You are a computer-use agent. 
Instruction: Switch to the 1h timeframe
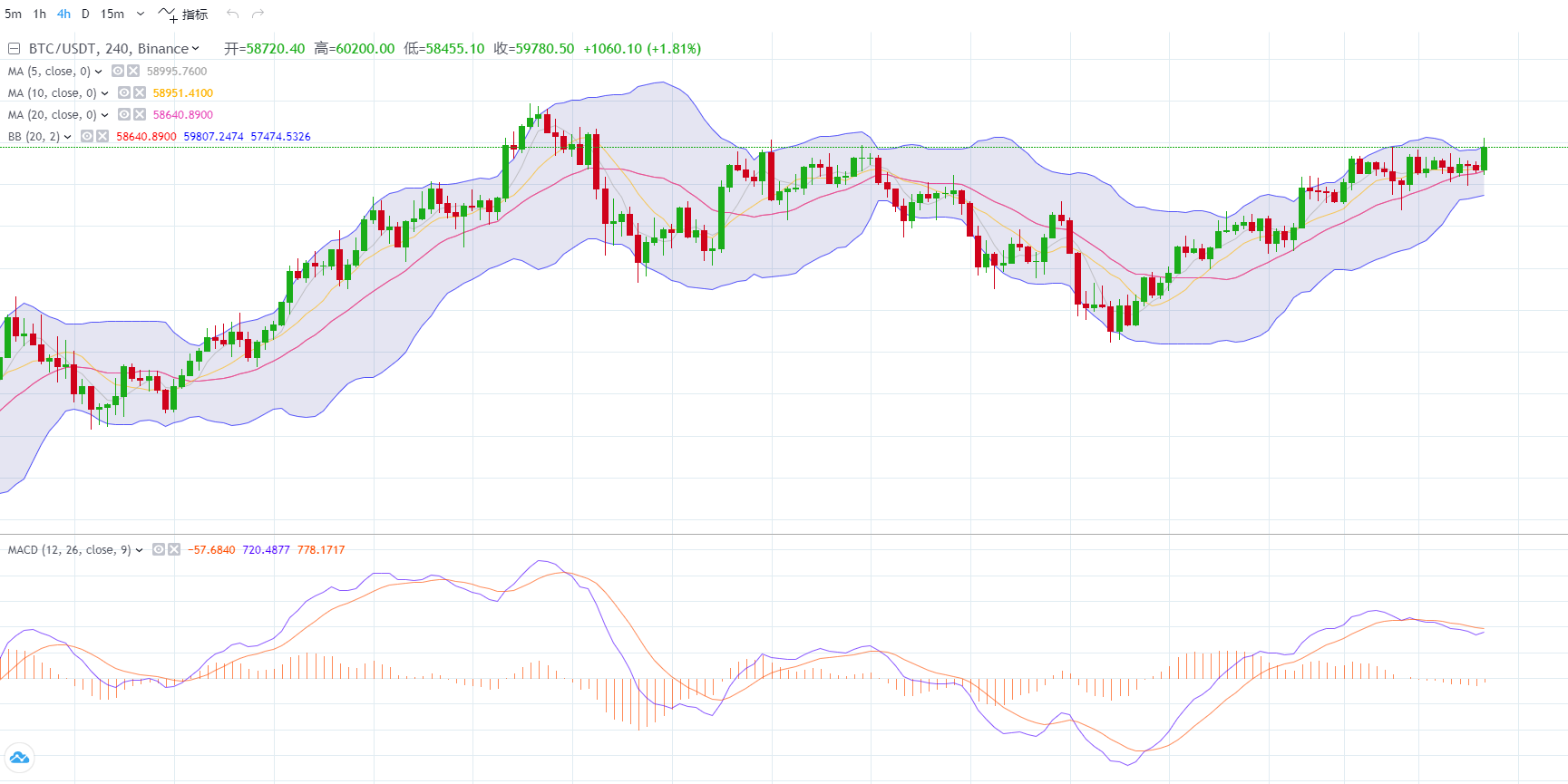tap(40, 14)
